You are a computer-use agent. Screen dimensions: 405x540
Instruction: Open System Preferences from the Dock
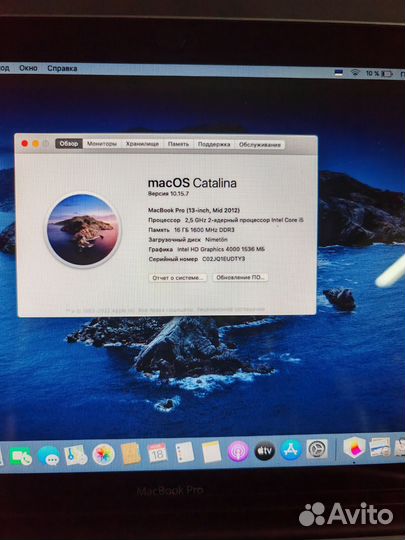coord(317,449)
